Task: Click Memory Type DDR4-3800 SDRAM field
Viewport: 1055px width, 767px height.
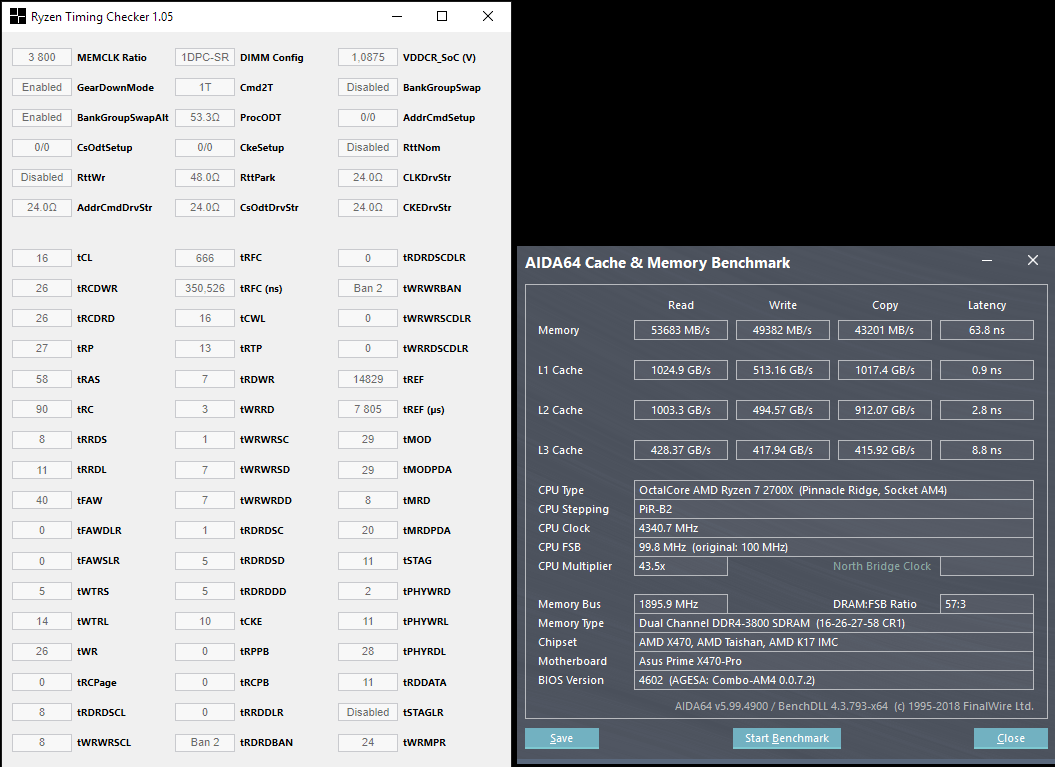Action: 834,623
